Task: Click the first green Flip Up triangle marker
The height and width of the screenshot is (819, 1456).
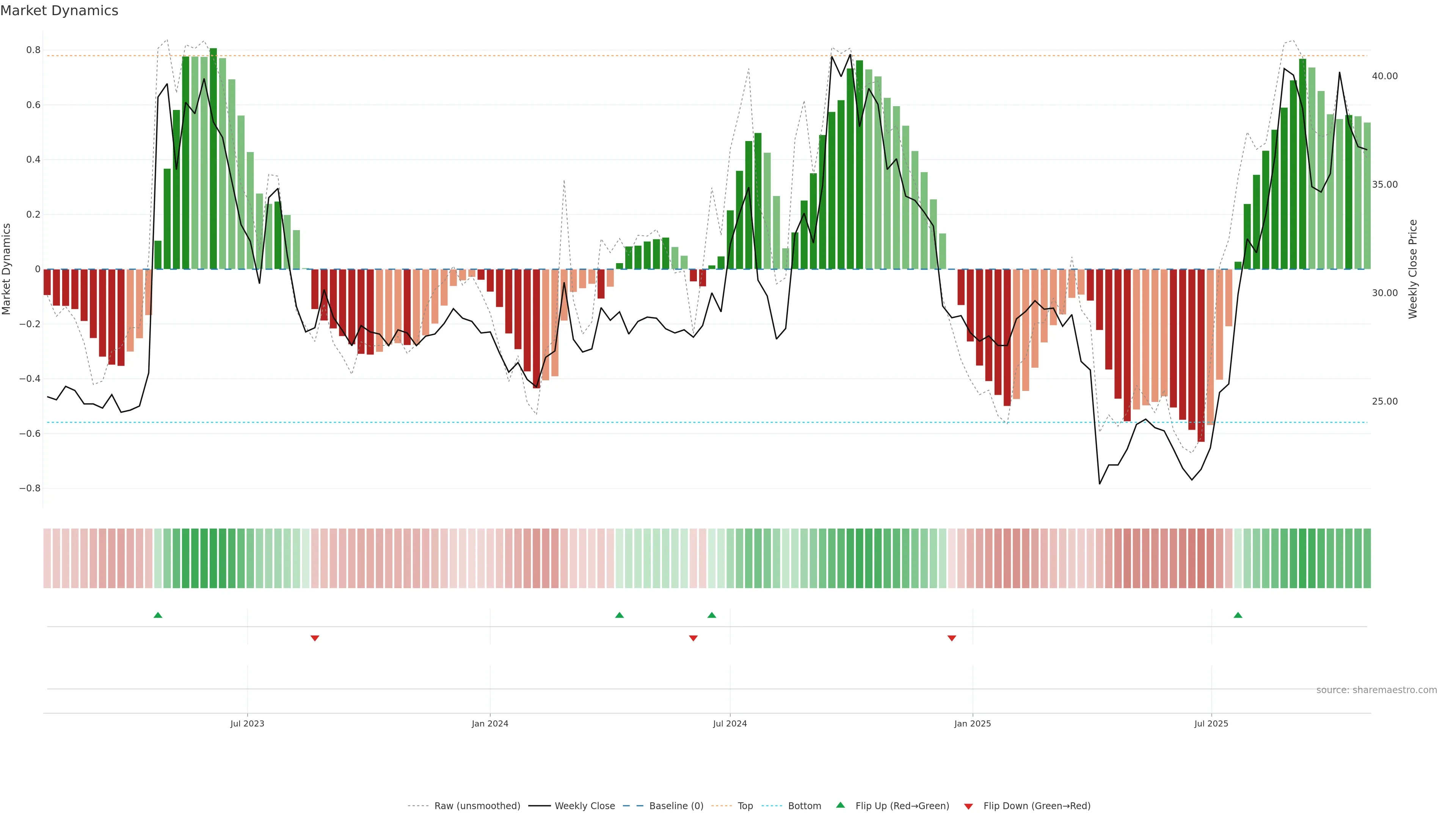Action: (x=158, y=615)
